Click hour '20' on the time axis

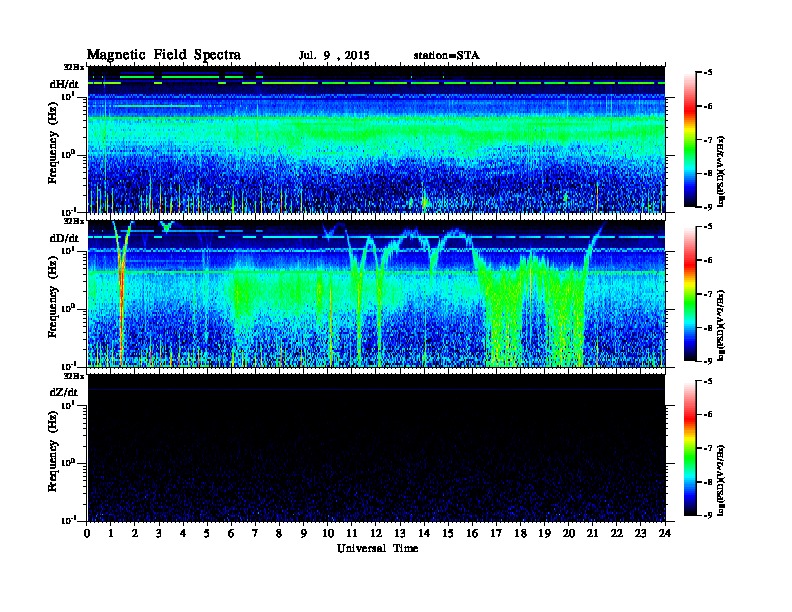coord(569,534)
